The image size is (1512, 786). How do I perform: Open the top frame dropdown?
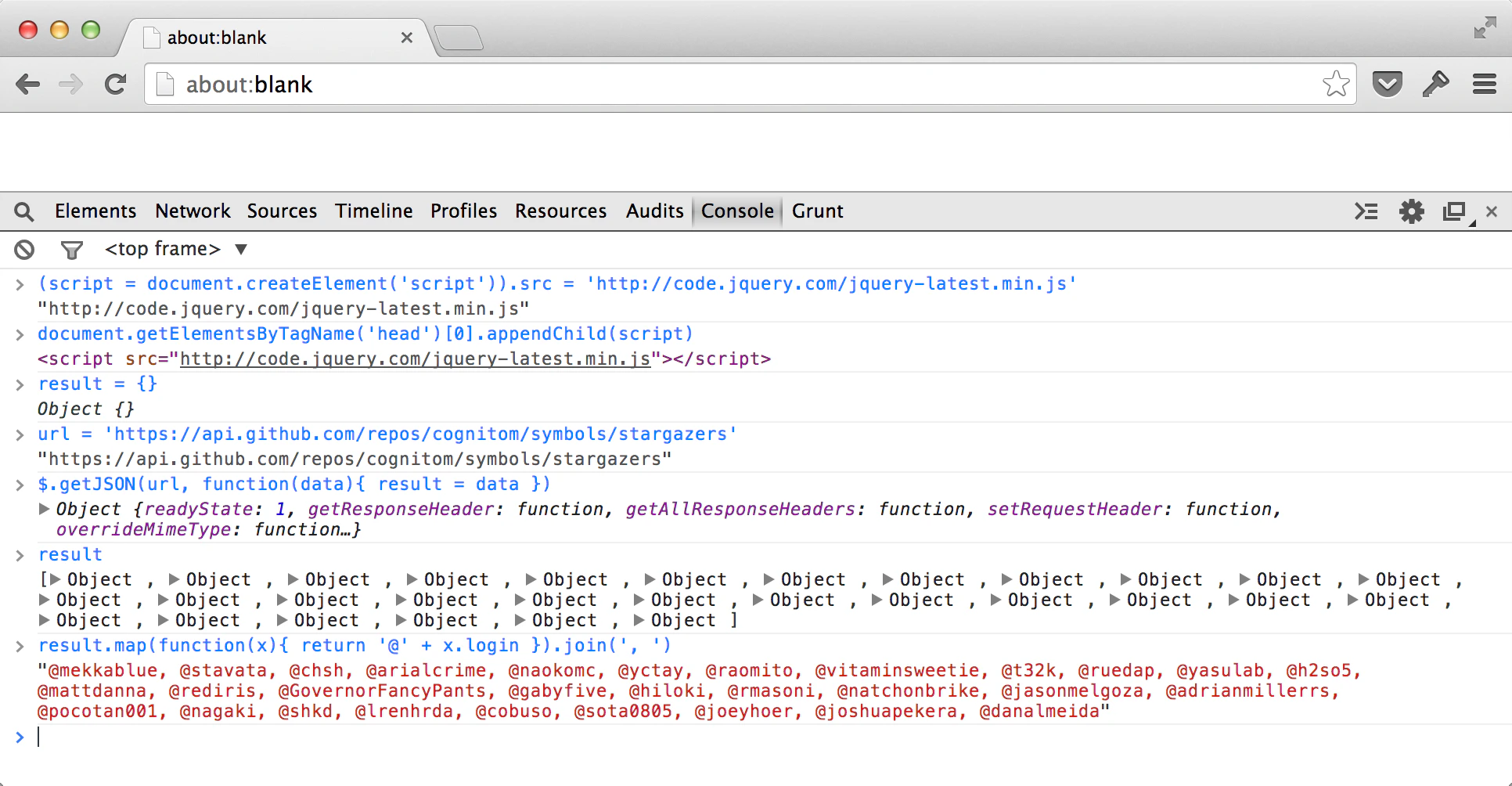[176, 249]
